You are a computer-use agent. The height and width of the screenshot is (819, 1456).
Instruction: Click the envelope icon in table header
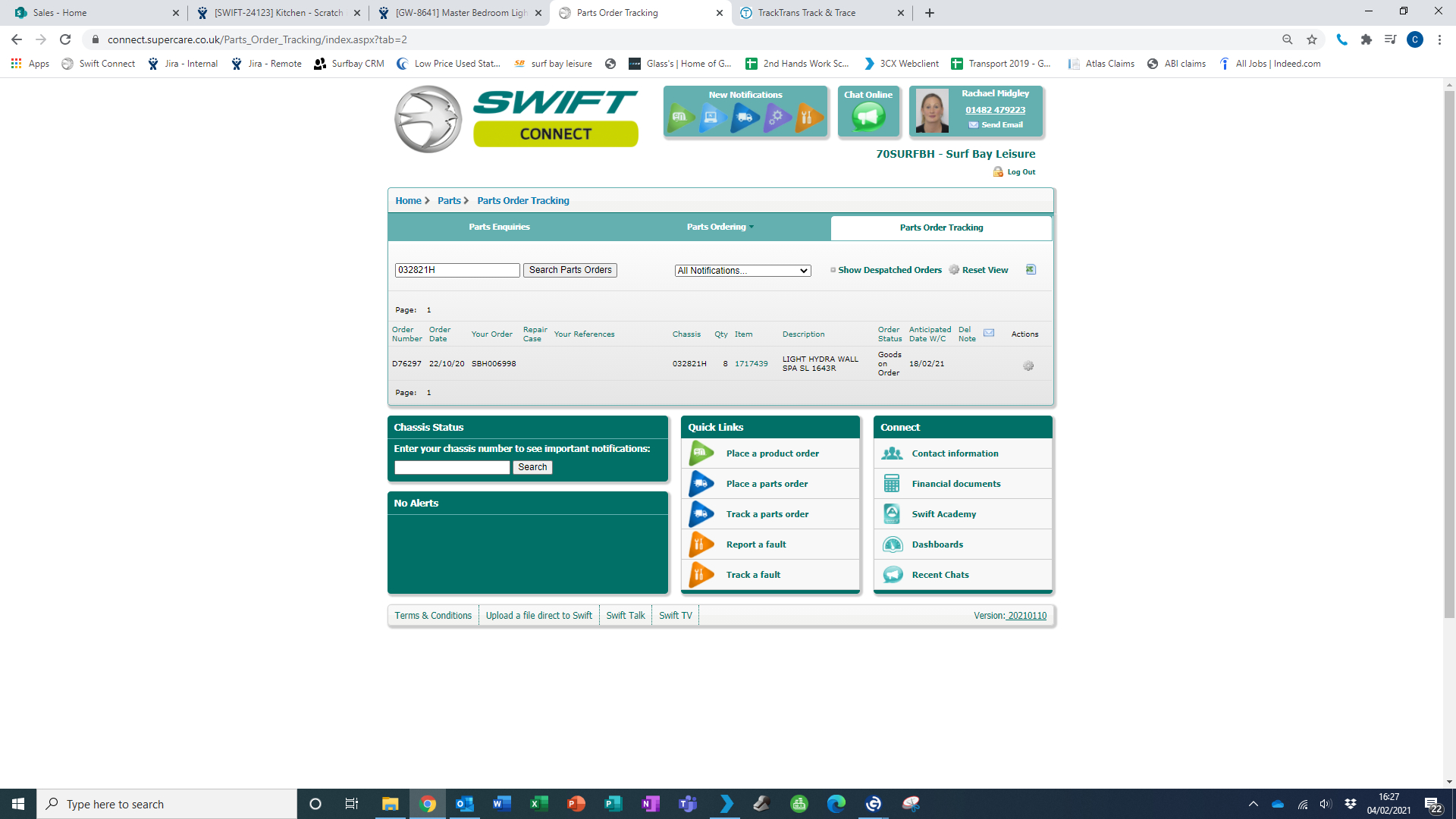click(x=989, y=333)
